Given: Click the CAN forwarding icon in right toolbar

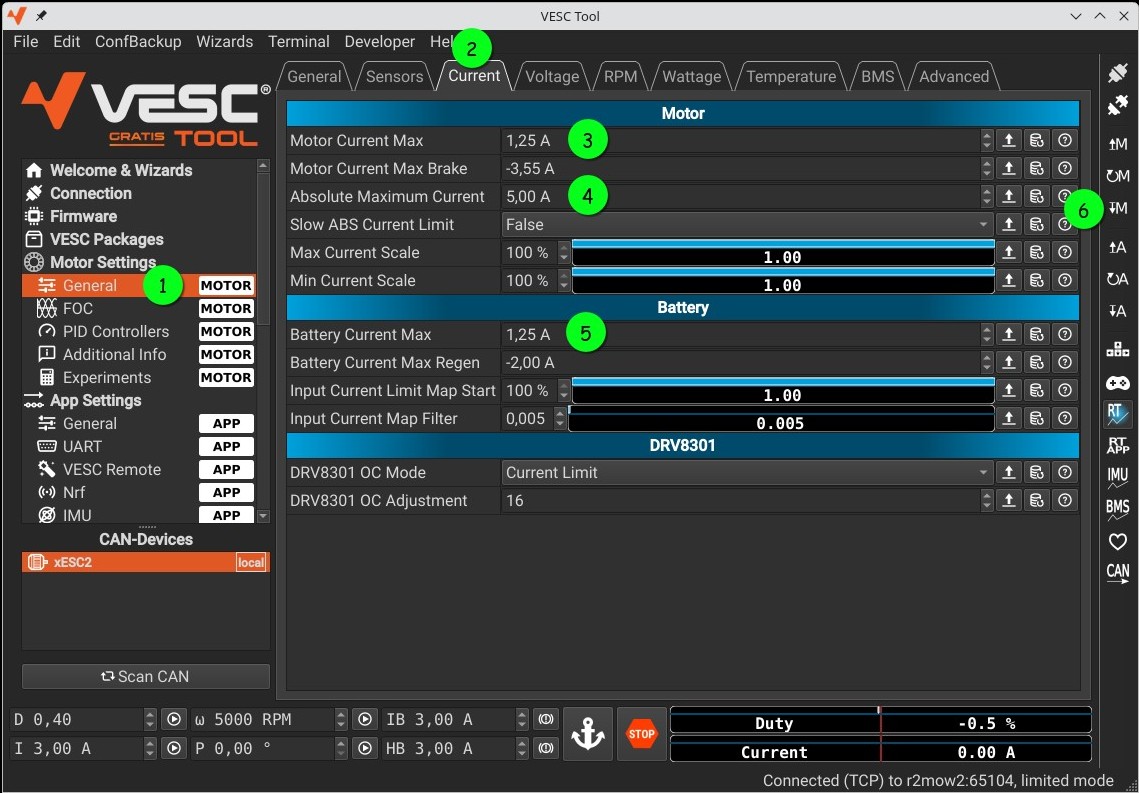Looking at the screenshot, I should 1117,573.
